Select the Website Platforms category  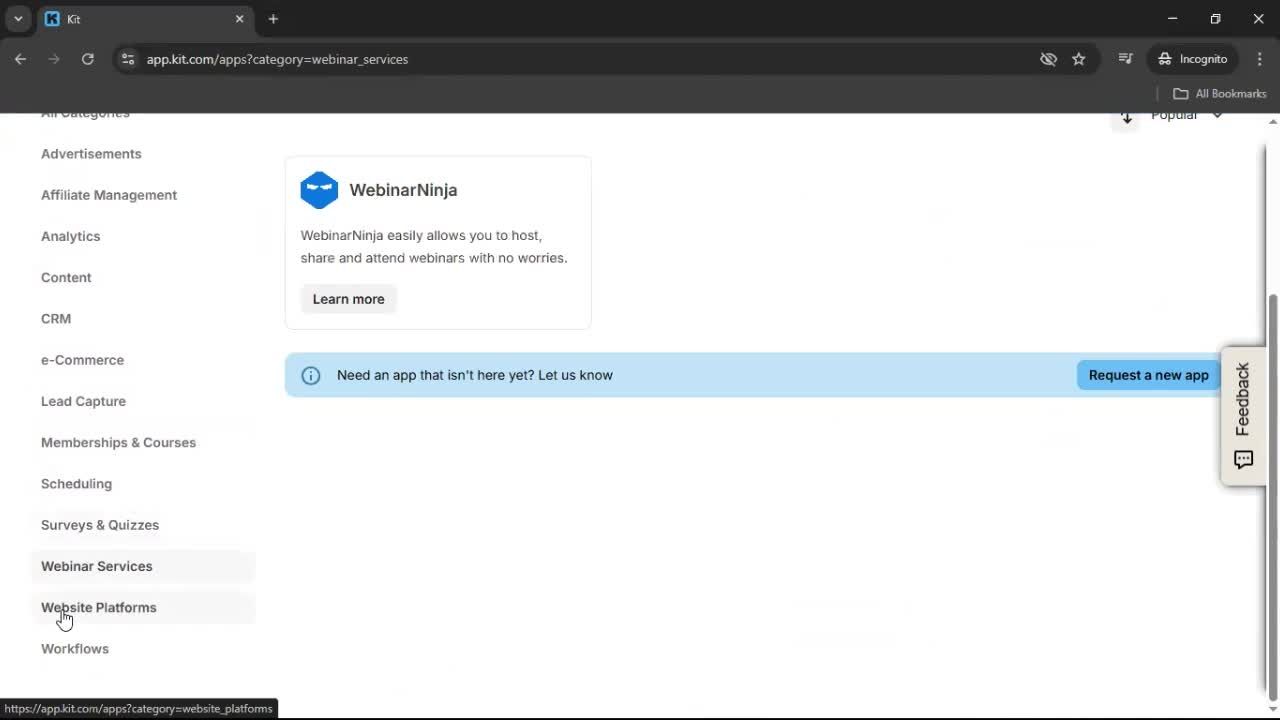click(x=98, y=607)
